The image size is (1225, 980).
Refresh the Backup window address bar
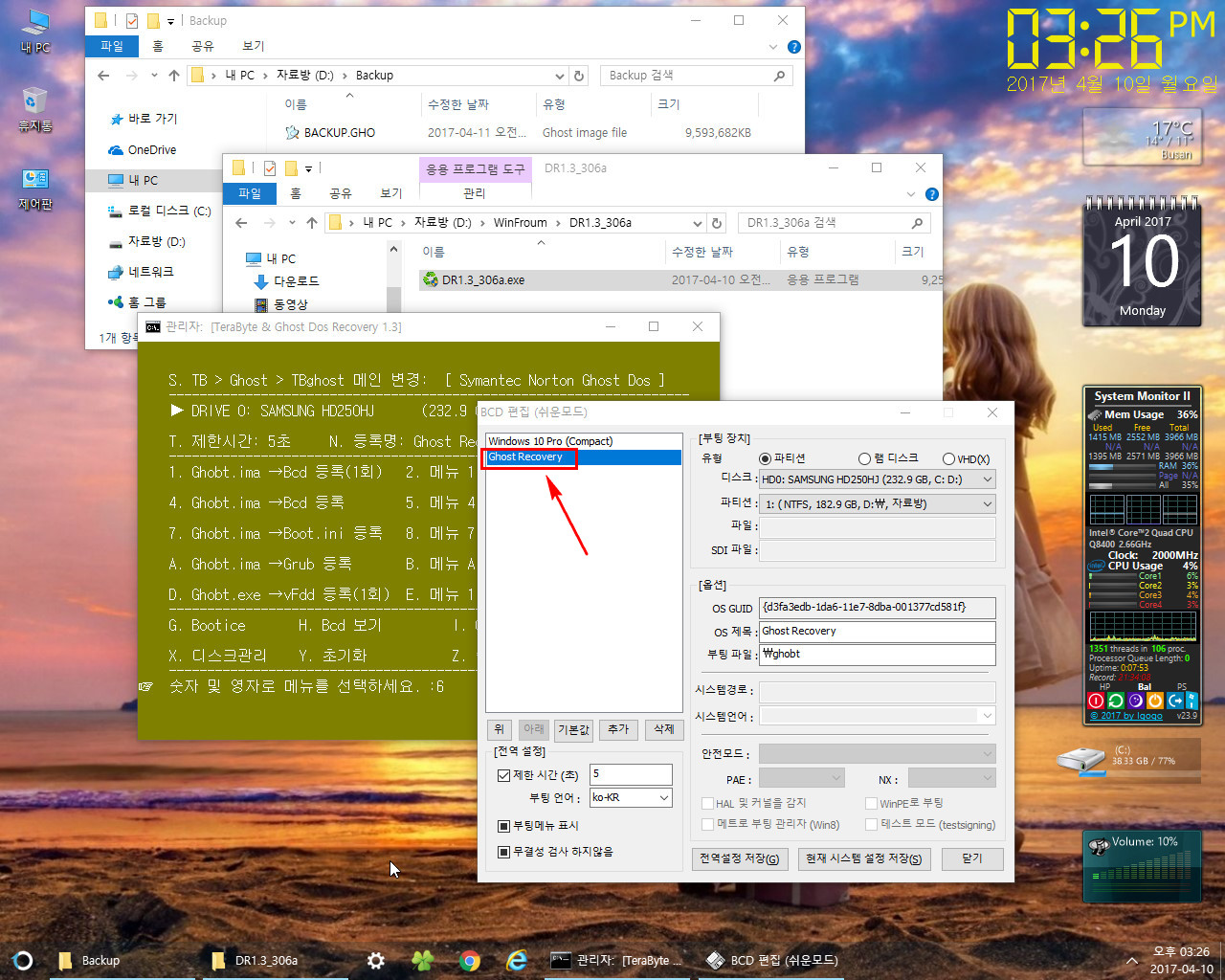[x=578, y=76]
